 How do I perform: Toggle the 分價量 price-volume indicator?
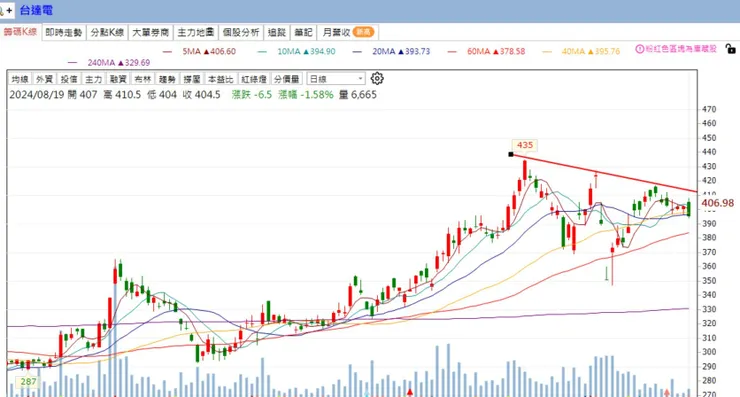(x=286, y=79)
